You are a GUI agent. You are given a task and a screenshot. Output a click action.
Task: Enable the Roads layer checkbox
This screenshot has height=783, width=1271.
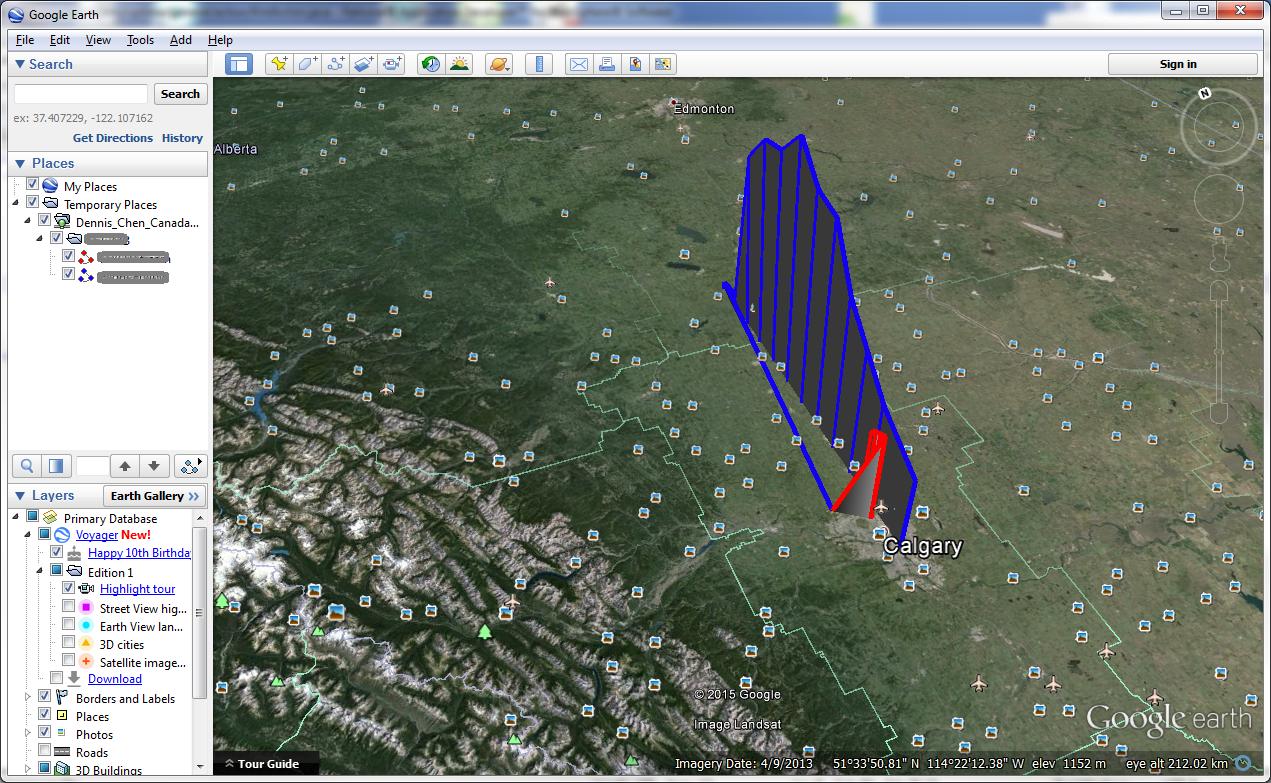tap(44, 751)
